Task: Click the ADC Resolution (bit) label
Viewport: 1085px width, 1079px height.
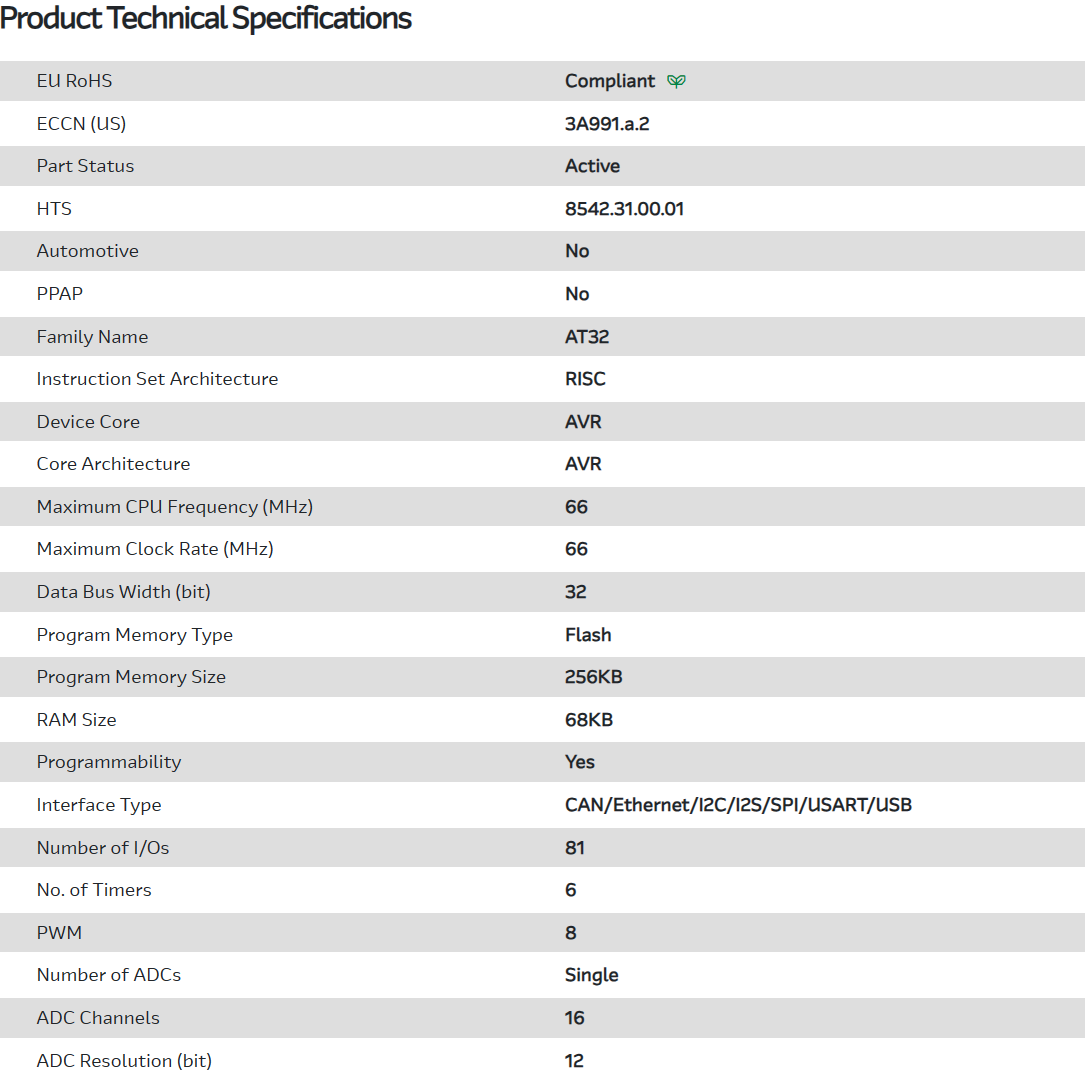Action: click(124, 1061)
